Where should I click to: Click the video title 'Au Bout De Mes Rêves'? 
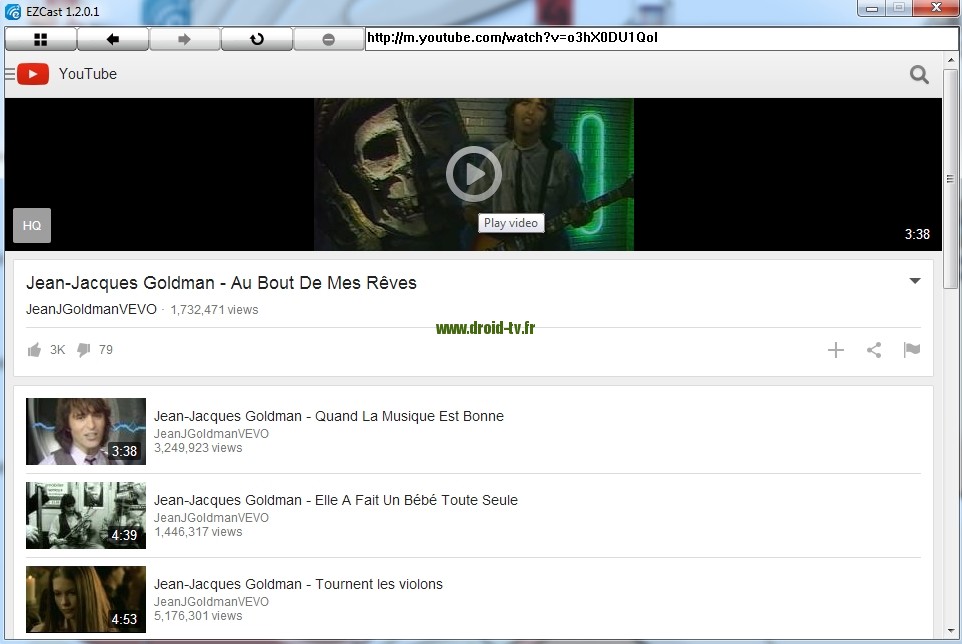[221, 283]
